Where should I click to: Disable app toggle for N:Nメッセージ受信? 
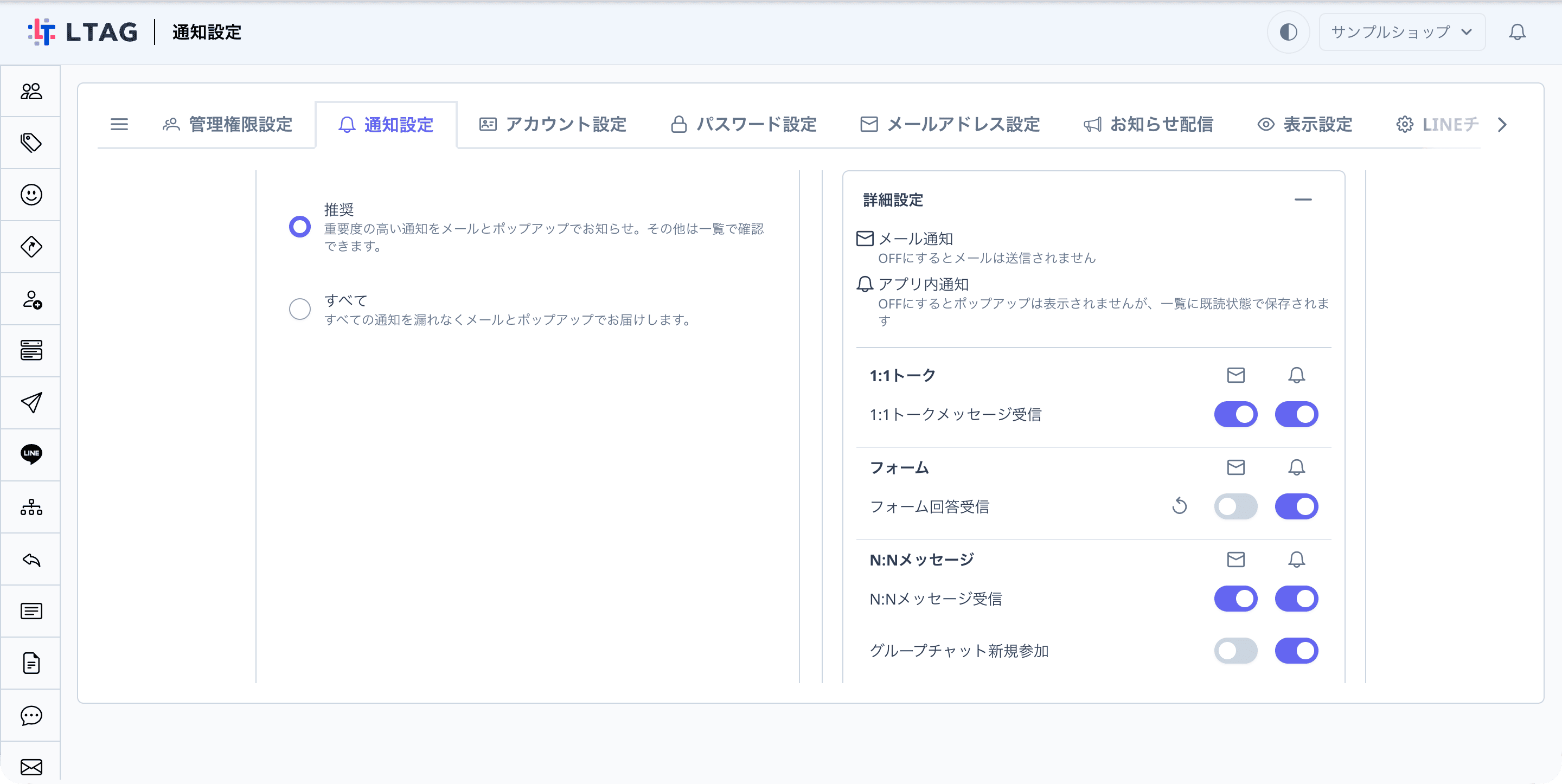point(1296,599)
